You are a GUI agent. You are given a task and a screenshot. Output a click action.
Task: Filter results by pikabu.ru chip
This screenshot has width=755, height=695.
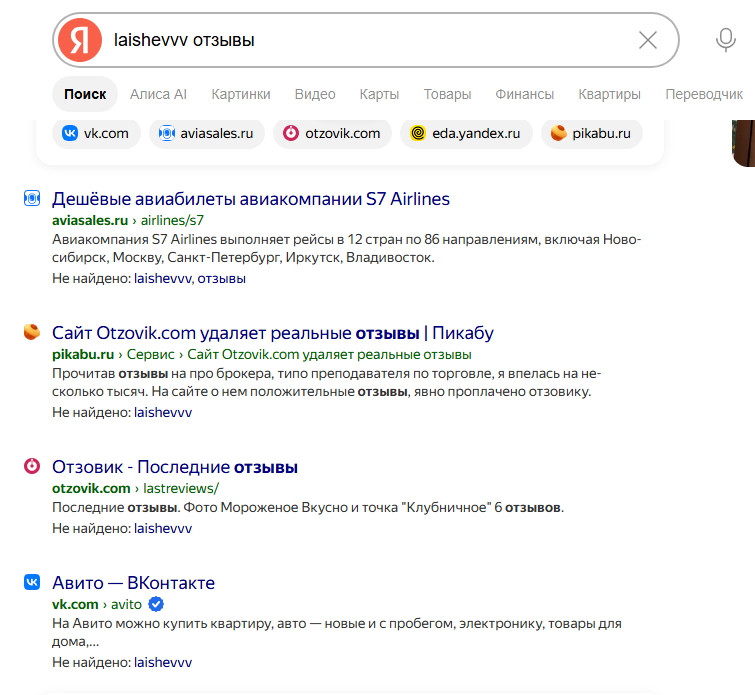click(x=592, y=133)
